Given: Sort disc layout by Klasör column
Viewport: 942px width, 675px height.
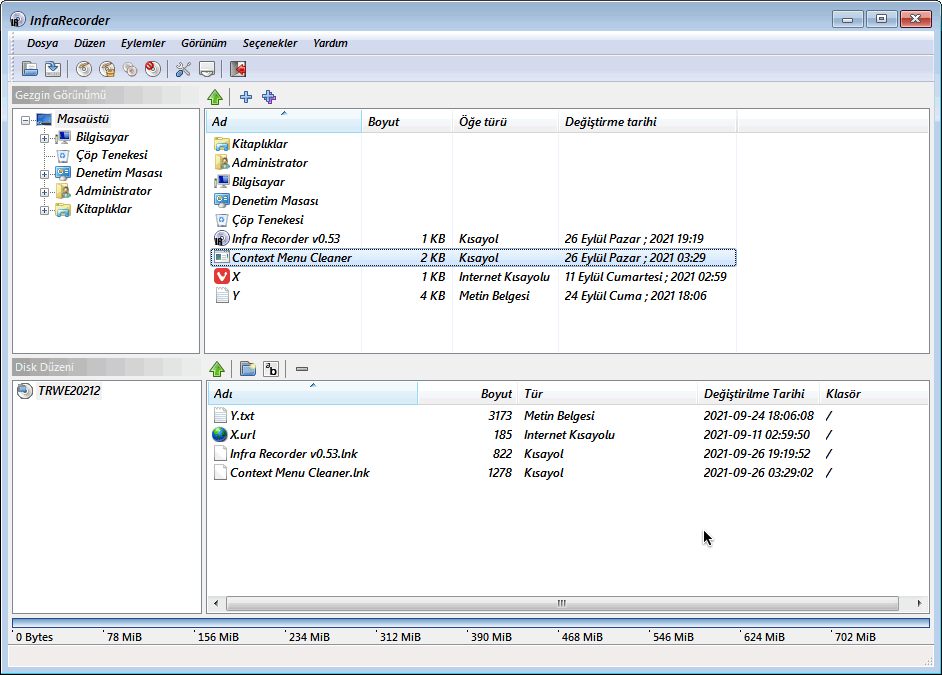Looking at the screenshot, I should (x=874, y=393).
